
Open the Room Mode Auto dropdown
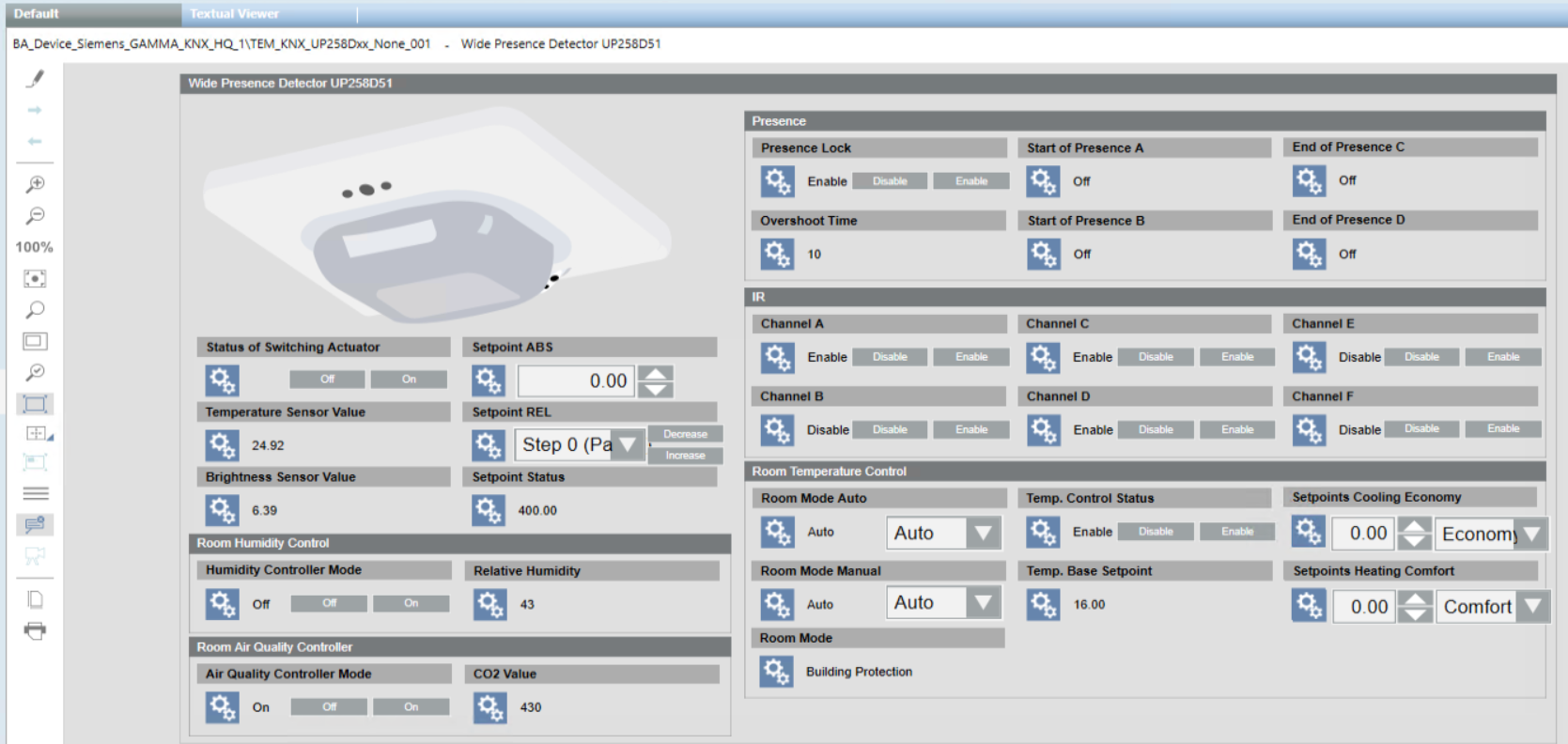(983, 534)
